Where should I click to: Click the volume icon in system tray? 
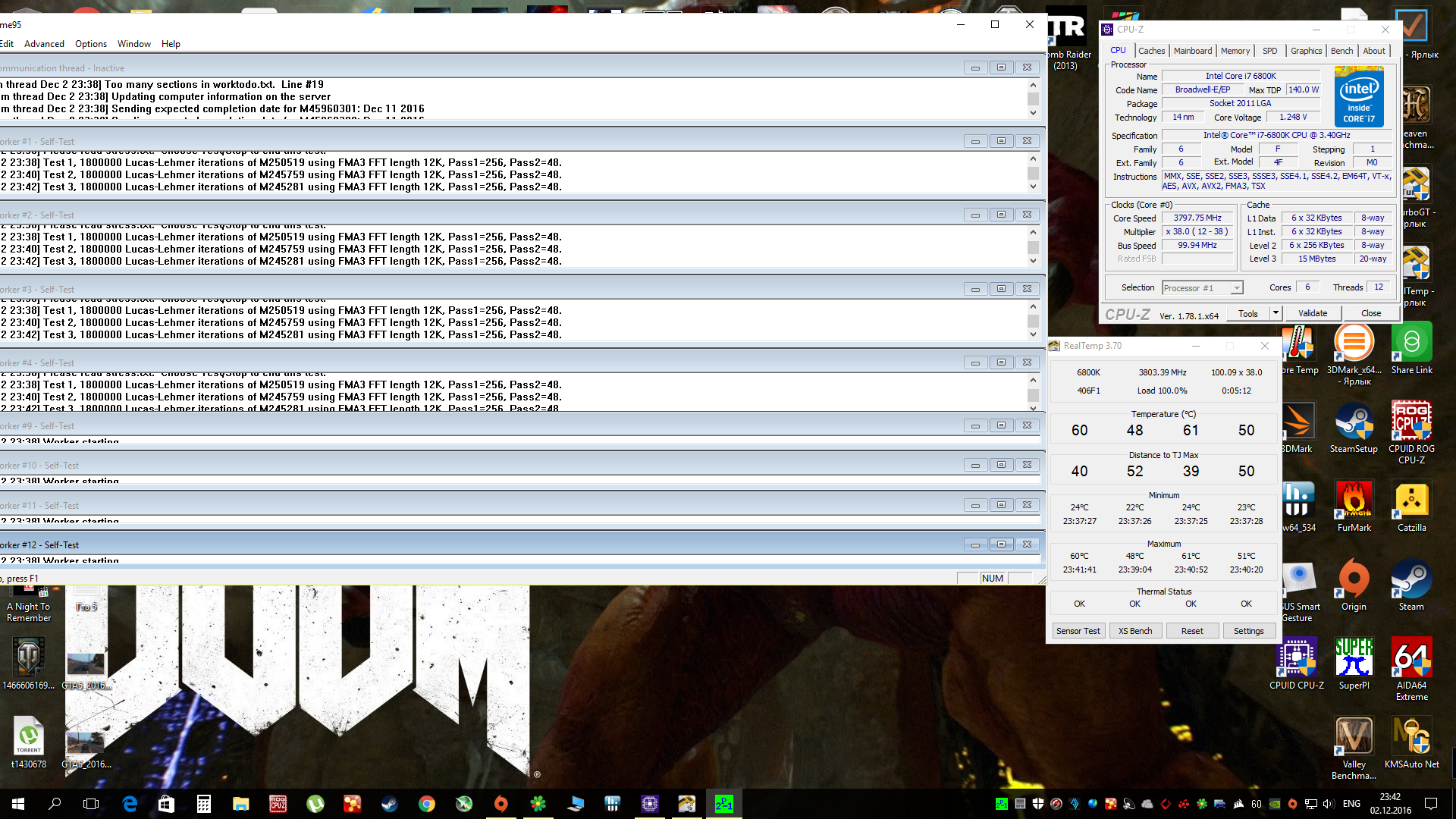pyautogui.click(x=1327, y=804)
